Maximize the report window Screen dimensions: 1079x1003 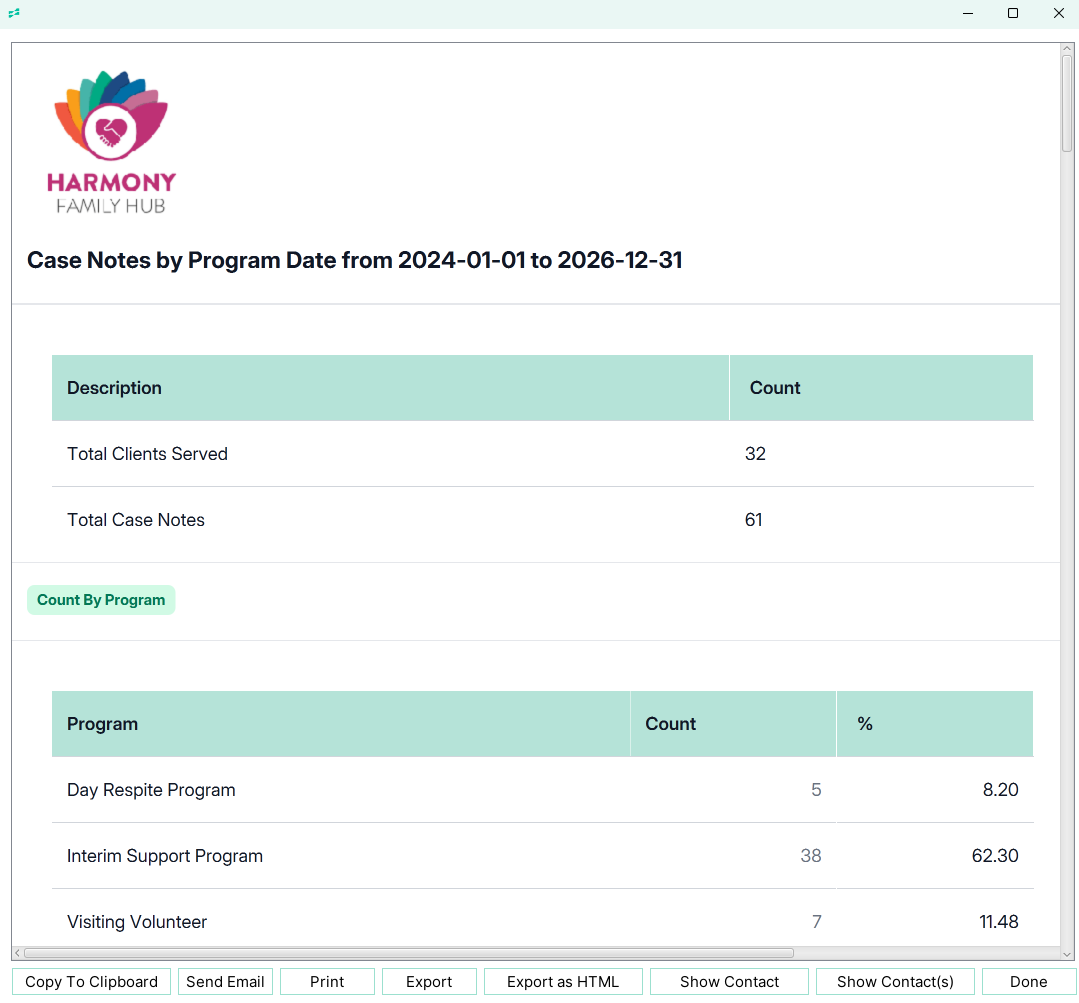1013,13
